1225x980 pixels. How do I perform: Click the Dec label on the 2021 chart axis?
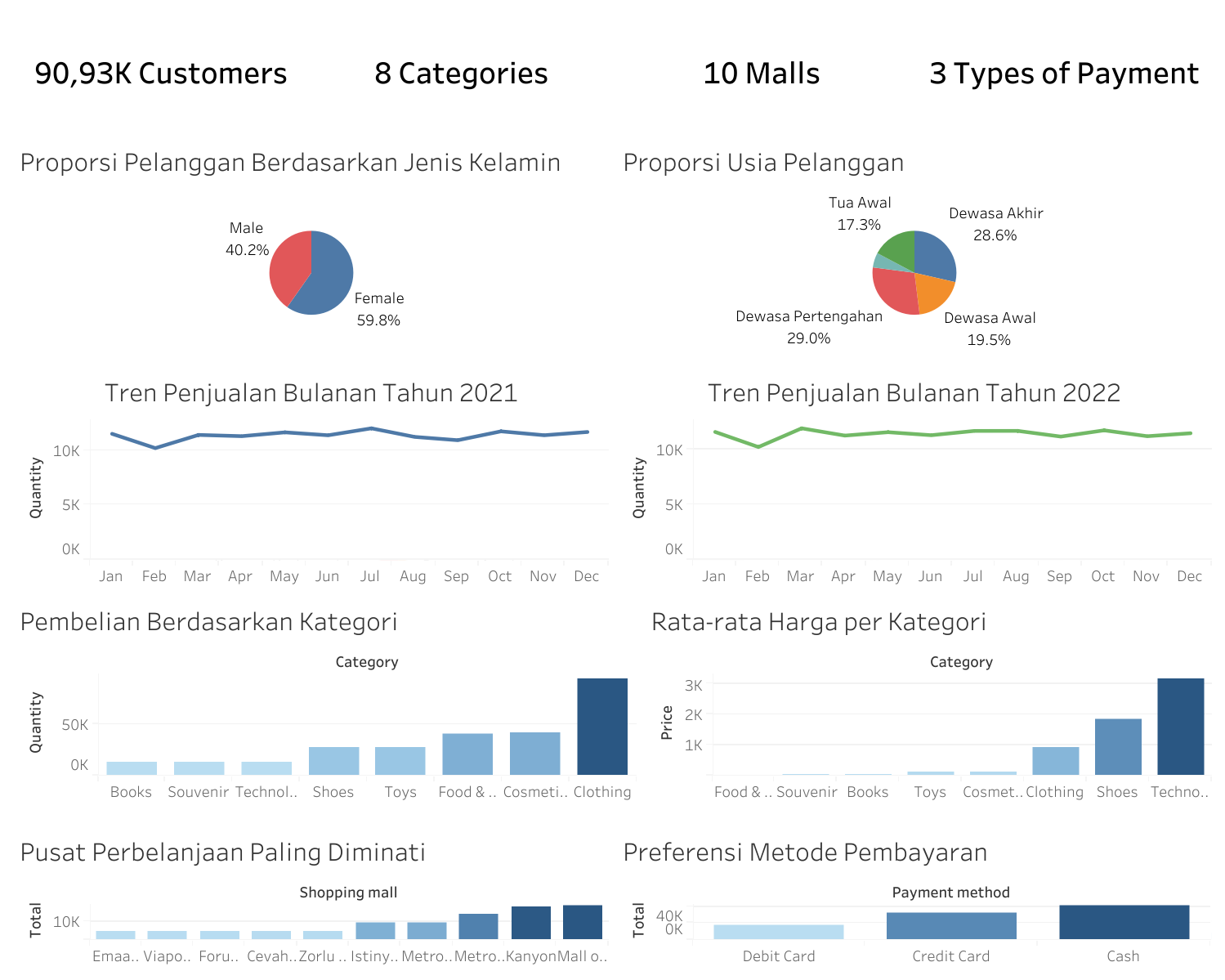click(587, 576)
